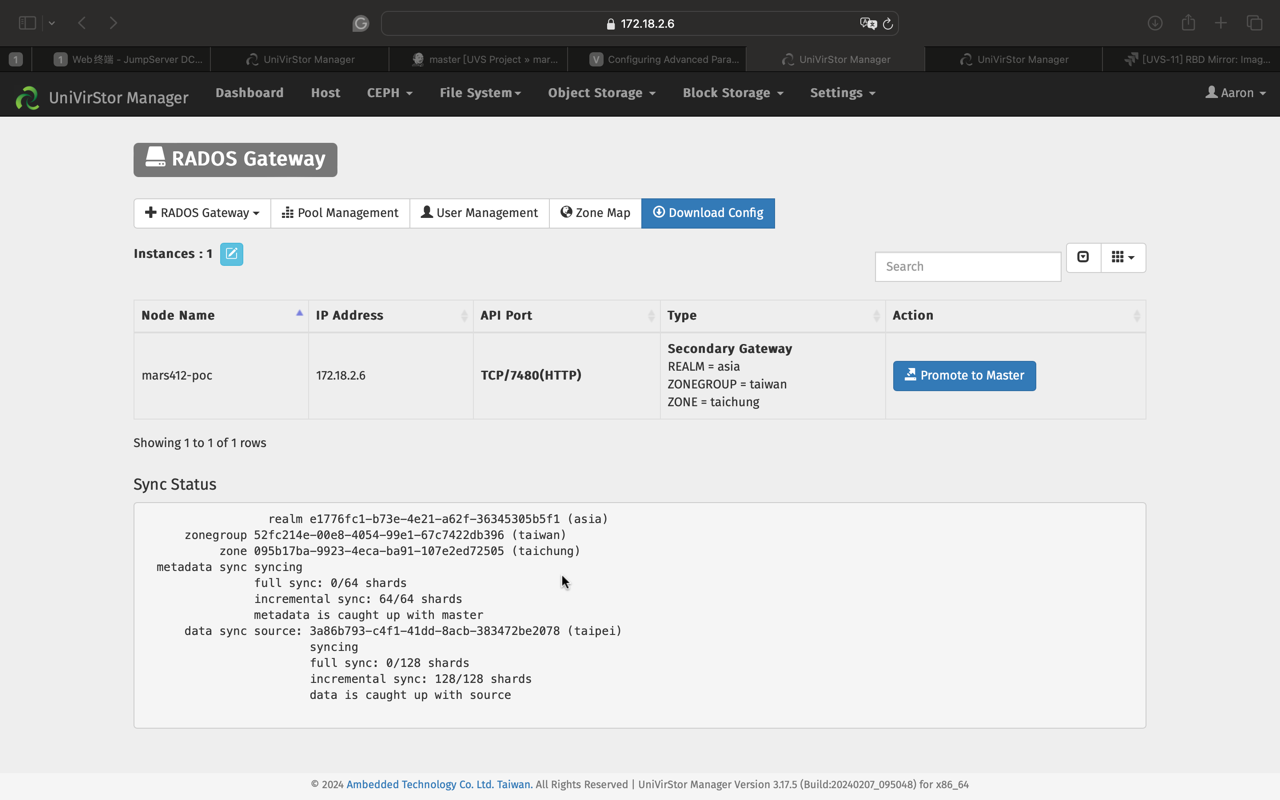
Task: Expand the CEPH dropdown menu
Action: (x=389, y=93)
